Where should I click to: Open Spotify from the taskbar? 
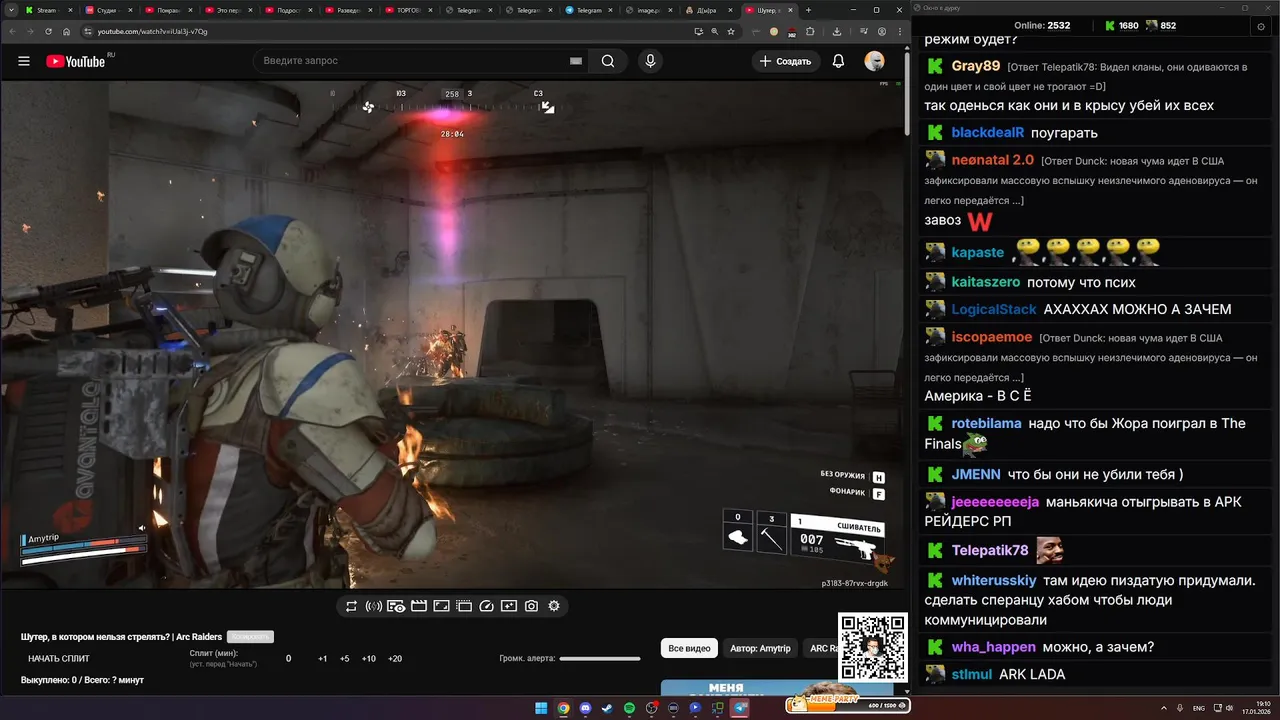(x=629, y=708)
